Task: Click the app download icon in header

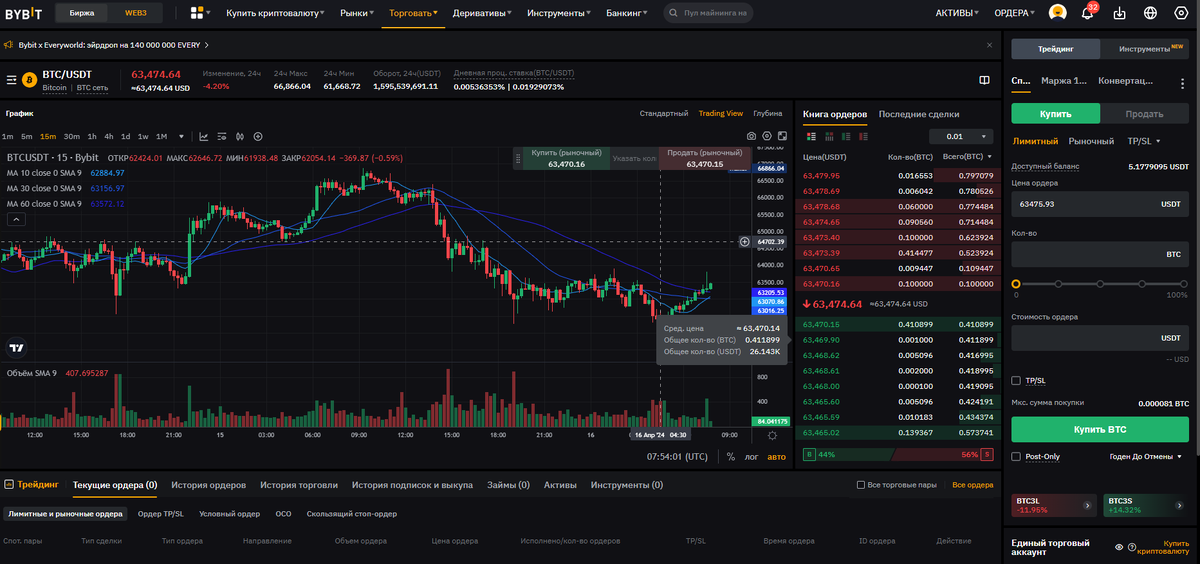Action: [1119, 13]
